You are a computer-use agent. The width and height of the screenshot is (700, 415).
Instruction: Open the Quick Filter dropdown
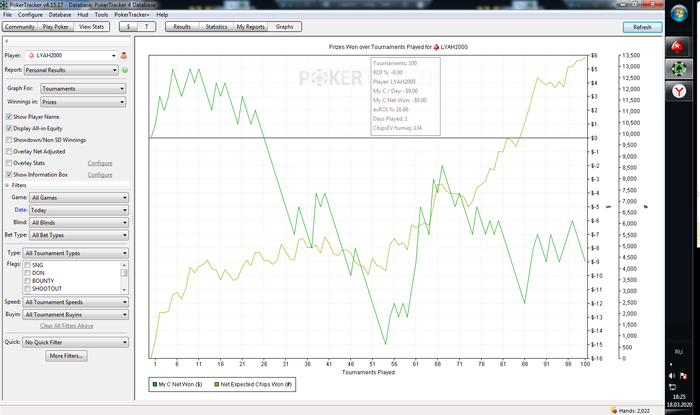pos(76,342)
